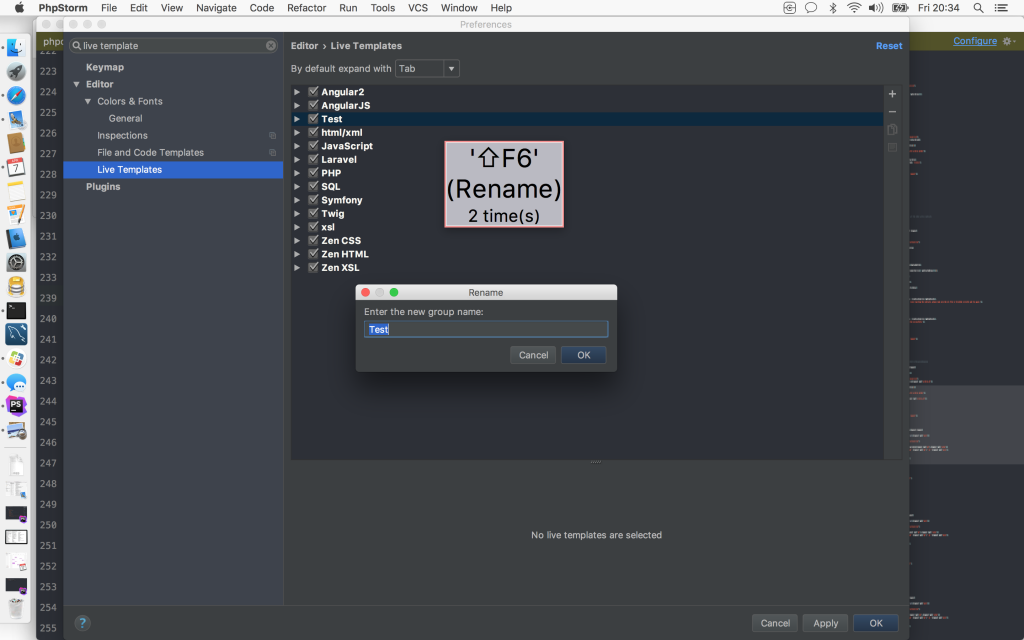Add a new live template group
The width and height of the screenshot is (1024, 640).
(x=892, y=93)
